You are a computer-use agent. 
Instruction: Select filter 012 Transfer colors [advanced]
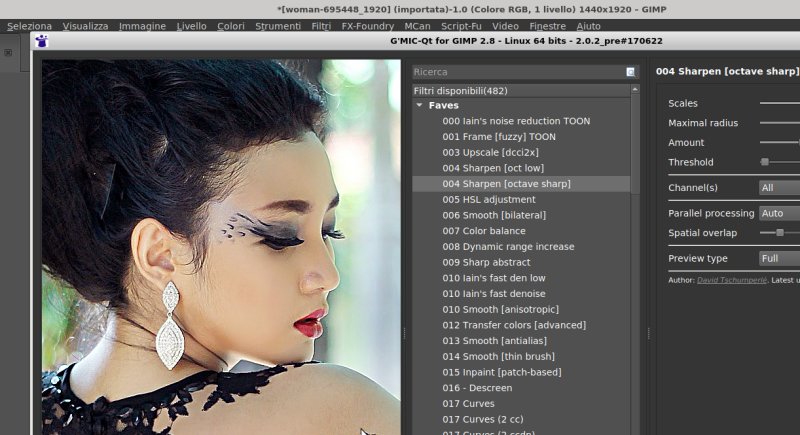click(514, 325)
